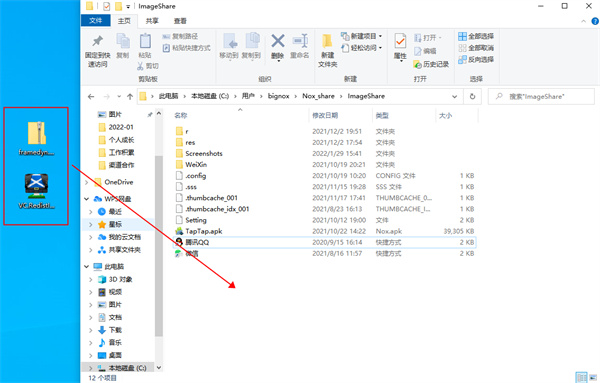Open the address bar history dropdown
Screen dimensions: 600x383
point(455,96)
